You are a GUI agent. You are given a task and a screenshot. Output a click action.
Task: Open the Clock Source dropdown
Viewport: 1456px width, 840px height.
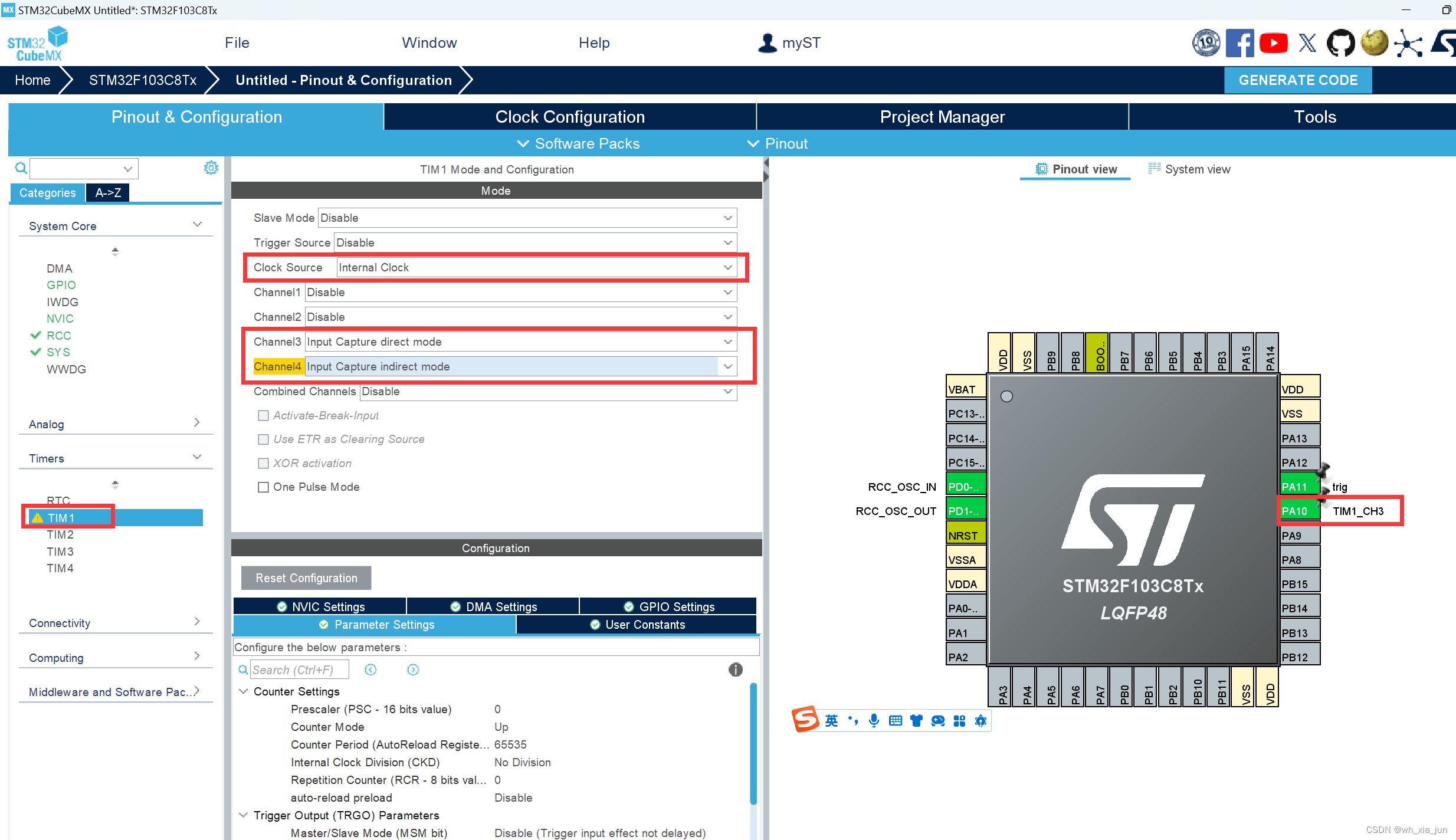pos(536,268)
